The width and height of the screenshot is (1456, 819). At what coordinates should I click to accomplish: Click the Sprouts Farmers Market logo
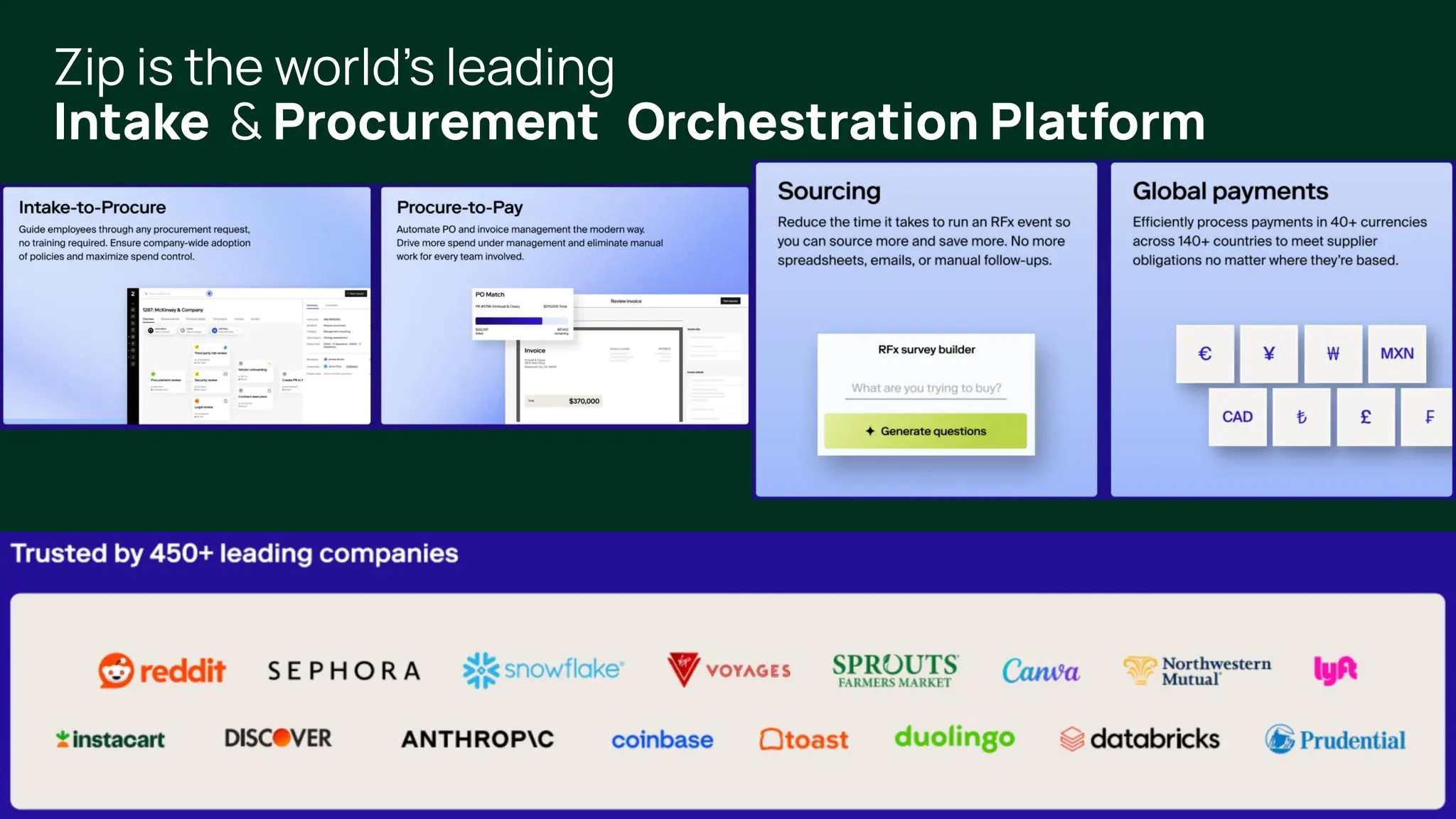pos(895,670)
